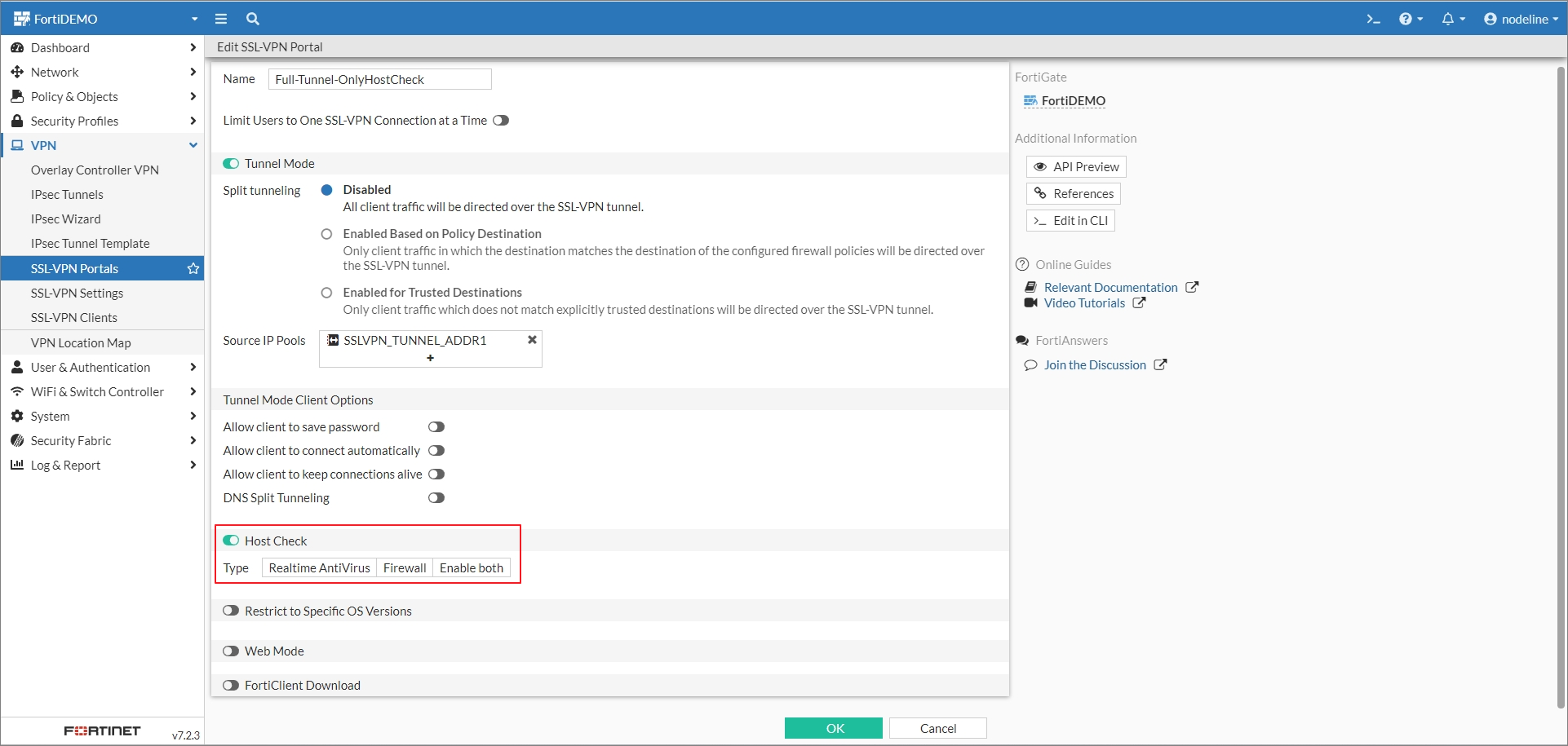The height and width of the screenshot is (746, 1568).
Task: Enable Allow client to connect automatically
Action: pyautogui.click(x=436, y=450)
